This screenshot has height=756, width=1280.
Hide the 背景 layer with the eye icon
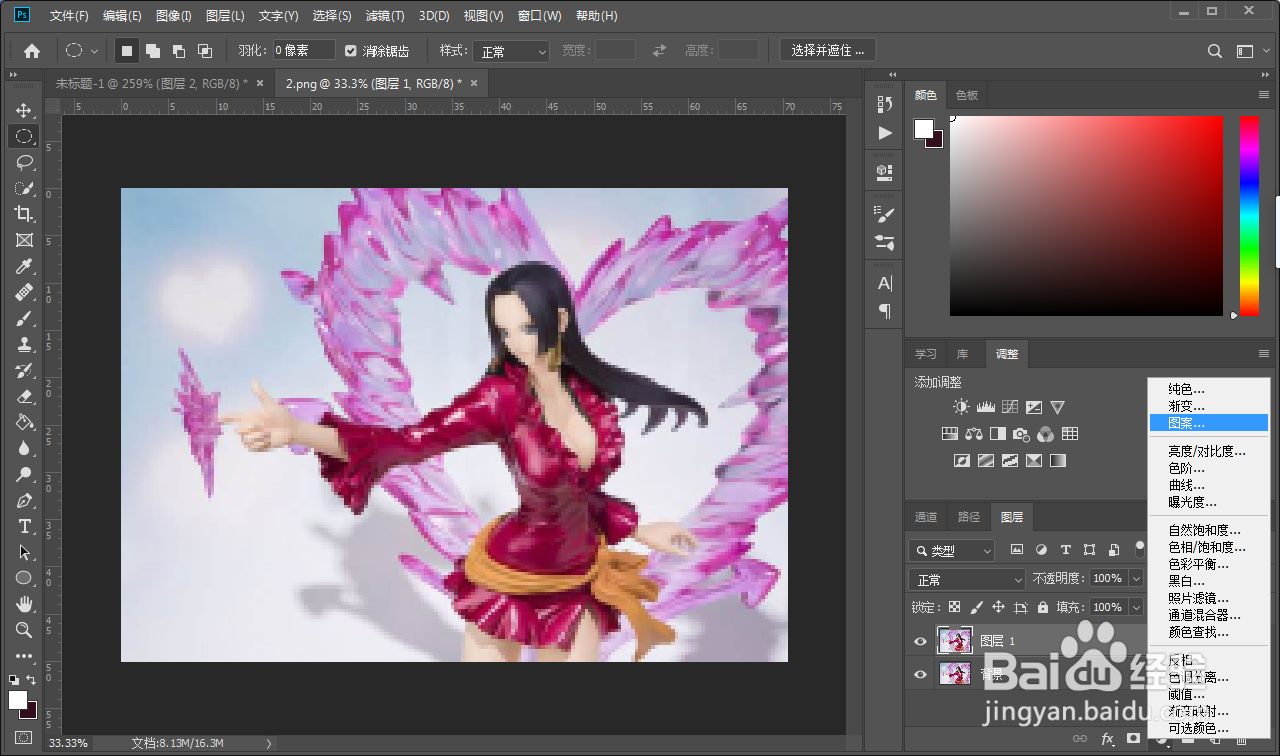tap(921, 675)
